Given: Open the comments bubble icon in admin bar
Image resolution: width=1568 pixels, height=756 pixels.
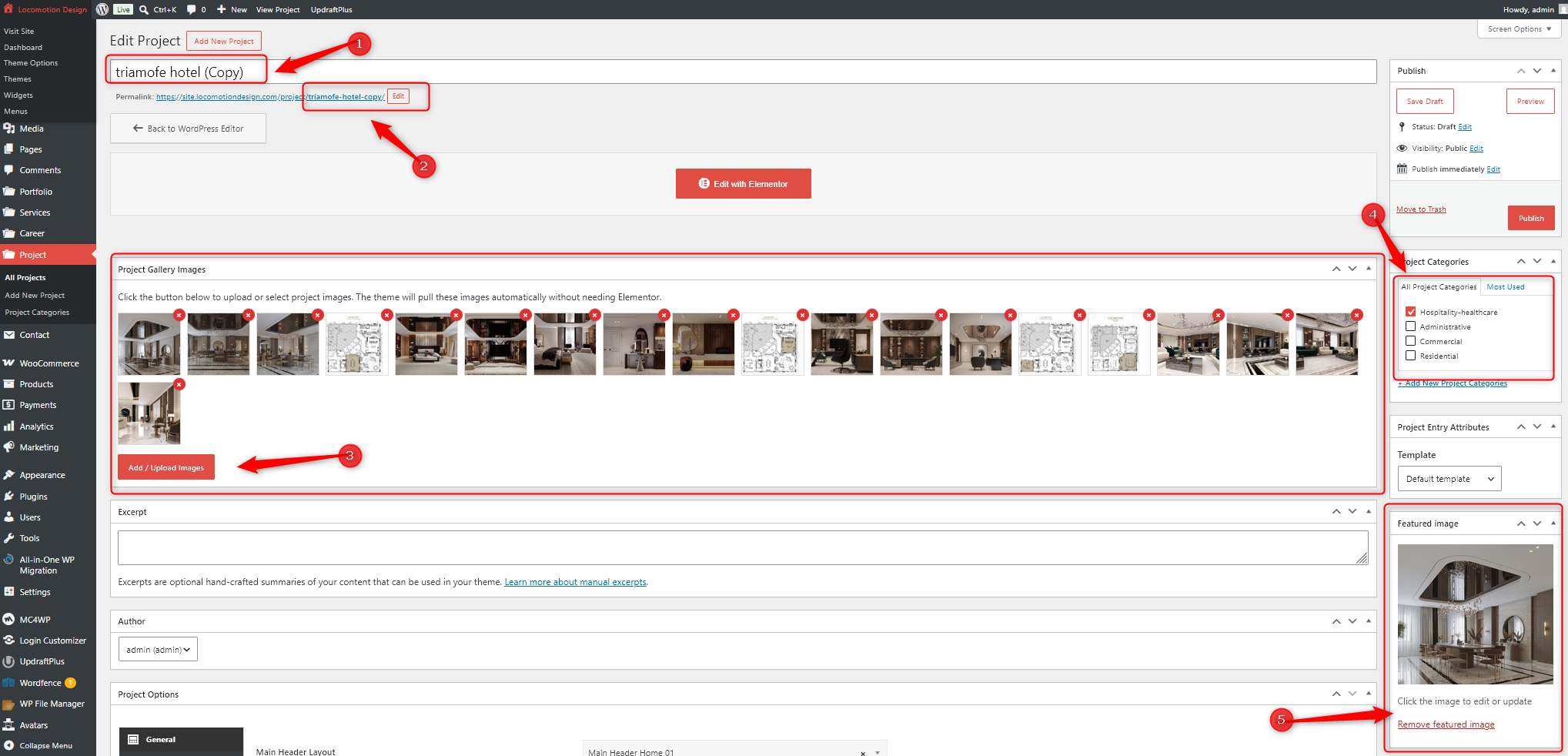Looking at the screenshot, I should 192,9.
